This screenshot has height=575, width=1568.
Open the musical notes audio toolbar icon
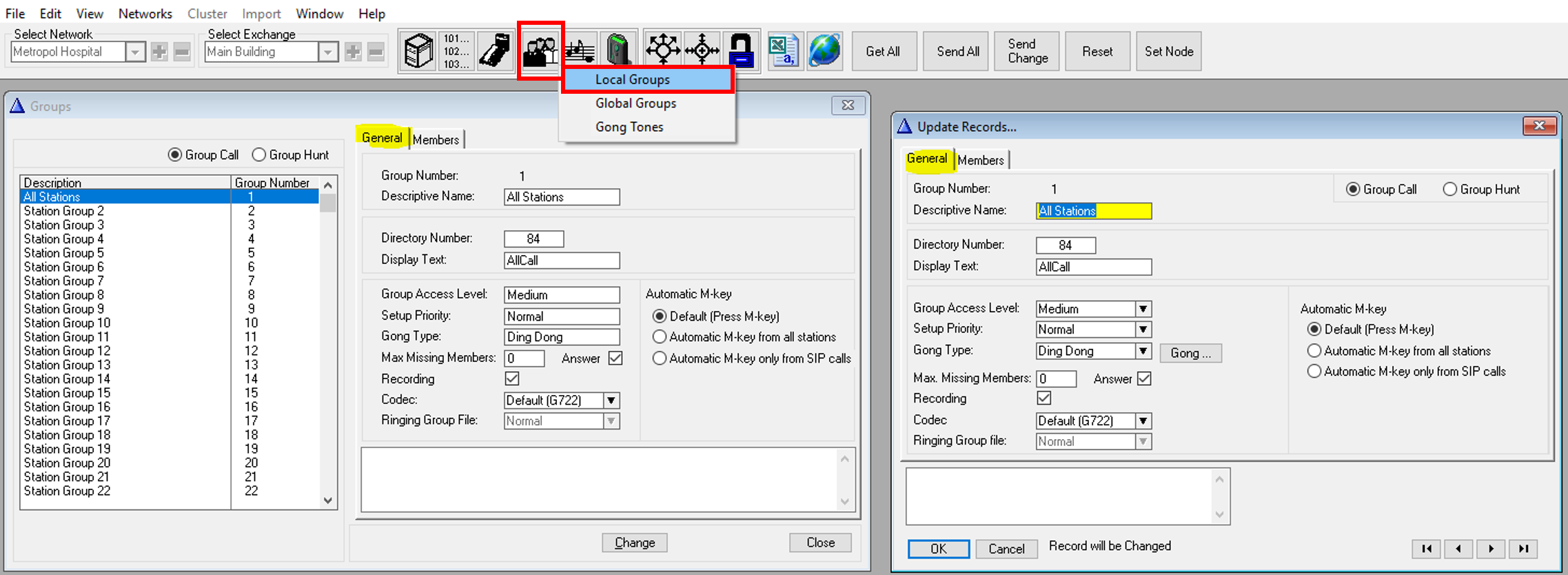pyautogui.click(x=580, y=51)
